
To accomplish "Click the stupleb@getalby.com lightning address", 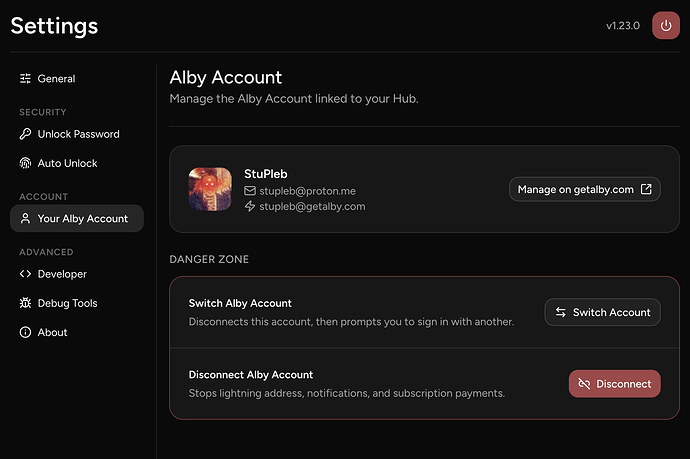I will point(312,206).
